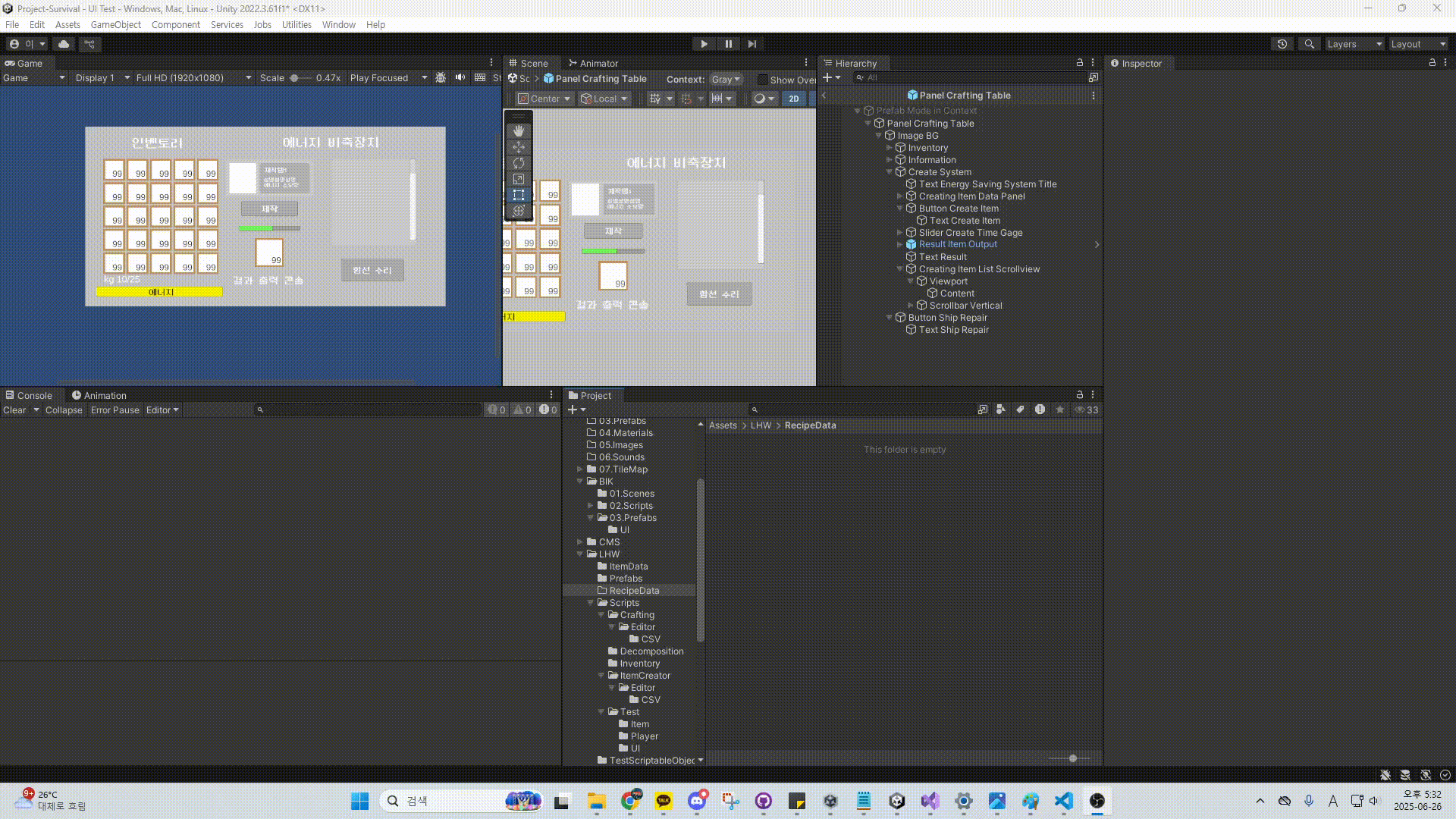Toggle mute audio in Game view

point(460,77)
